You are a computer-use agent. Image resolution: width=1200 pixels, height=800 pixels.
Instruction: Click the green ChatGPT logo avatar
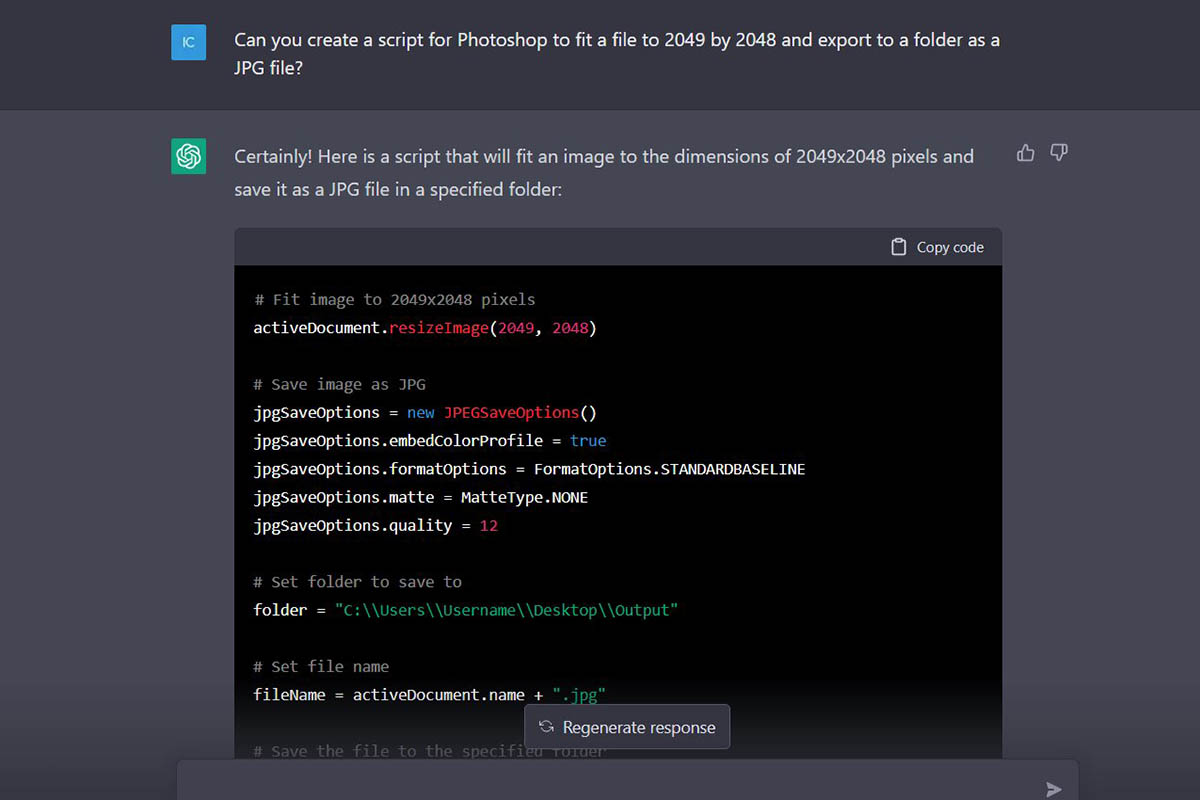click(x=188, y=157)
